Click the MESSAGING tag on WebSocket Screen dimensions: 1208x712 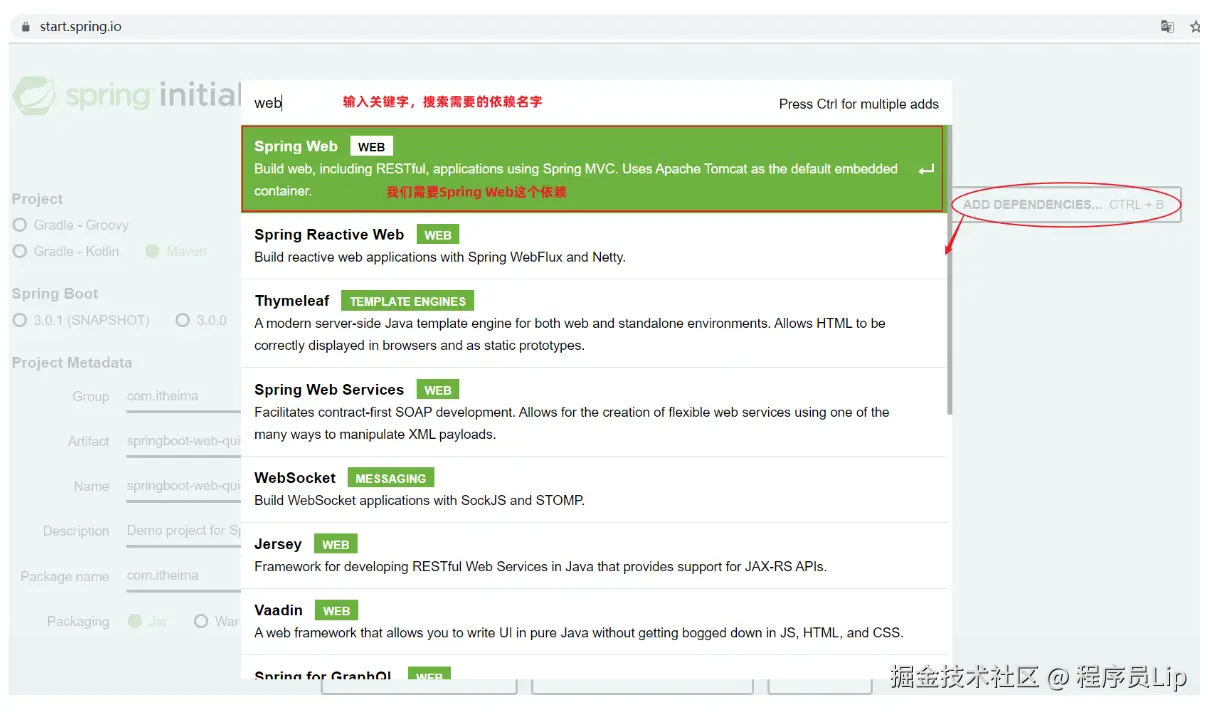point(391,478)
